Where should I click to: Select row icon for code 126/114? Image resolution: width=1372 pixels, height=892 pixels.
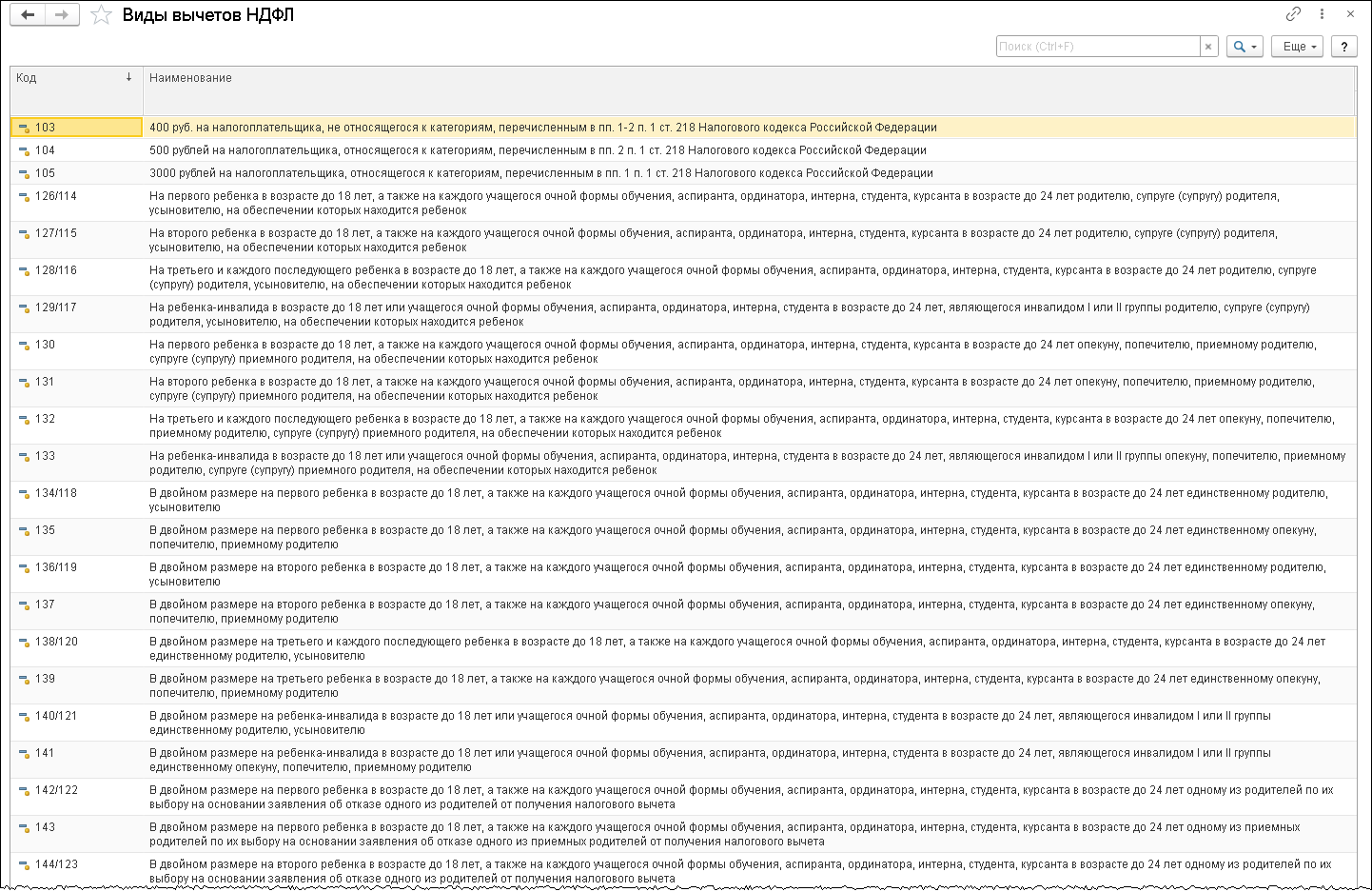(25, 196)
